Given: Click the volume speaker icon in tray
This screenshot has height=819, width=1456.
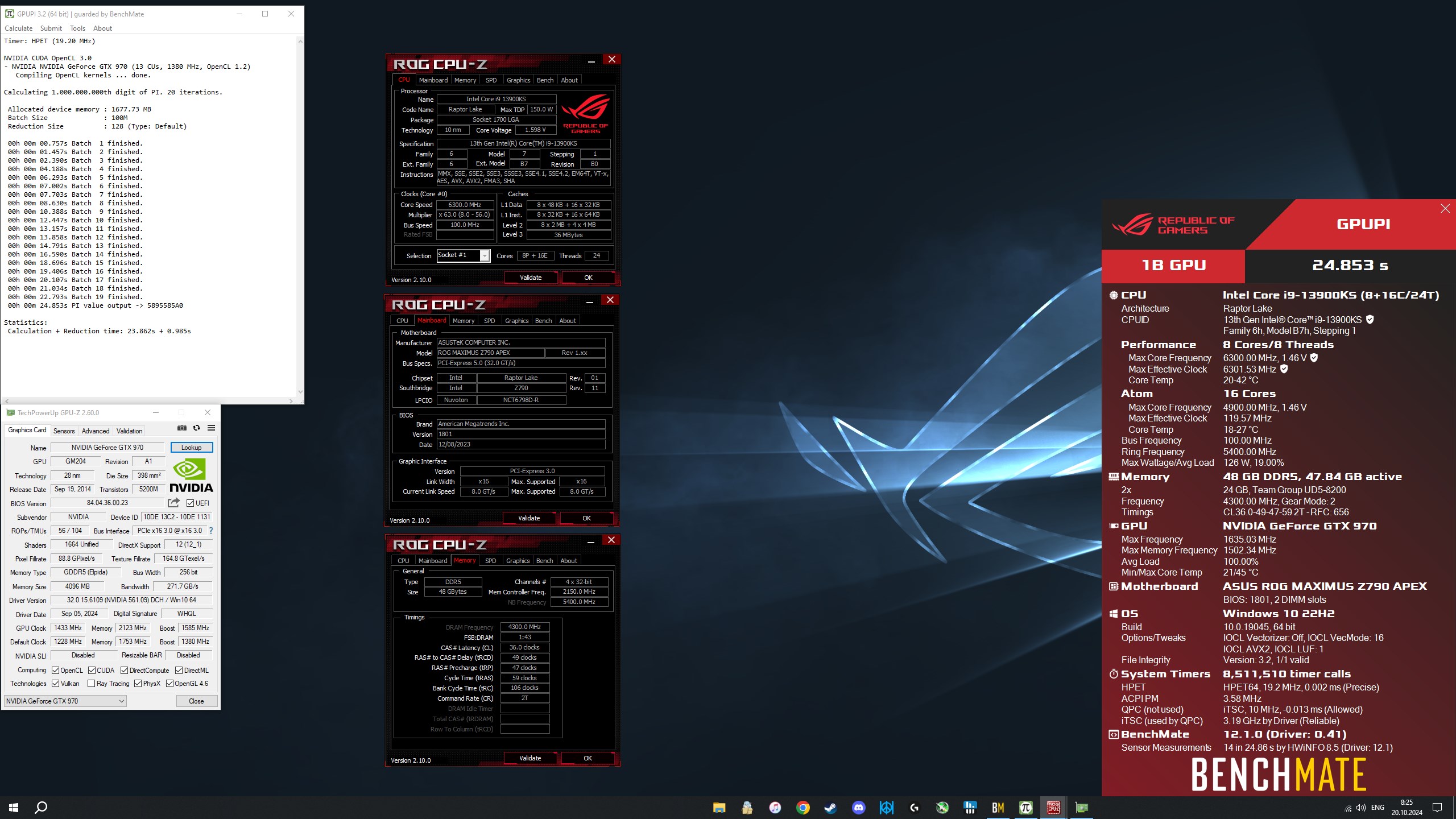Looking at the screenshot, I should coord(1360,808).
